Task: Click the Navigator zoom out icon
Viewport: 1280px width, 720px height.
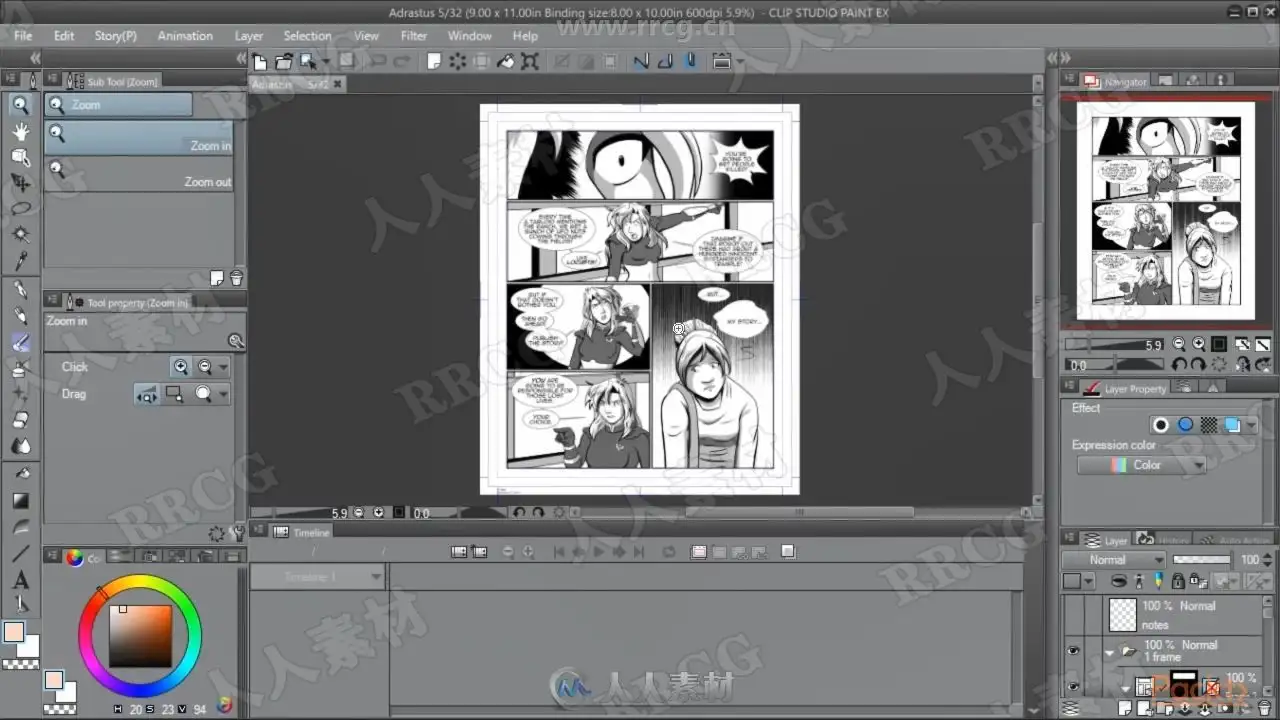Action: (1179, 343)
